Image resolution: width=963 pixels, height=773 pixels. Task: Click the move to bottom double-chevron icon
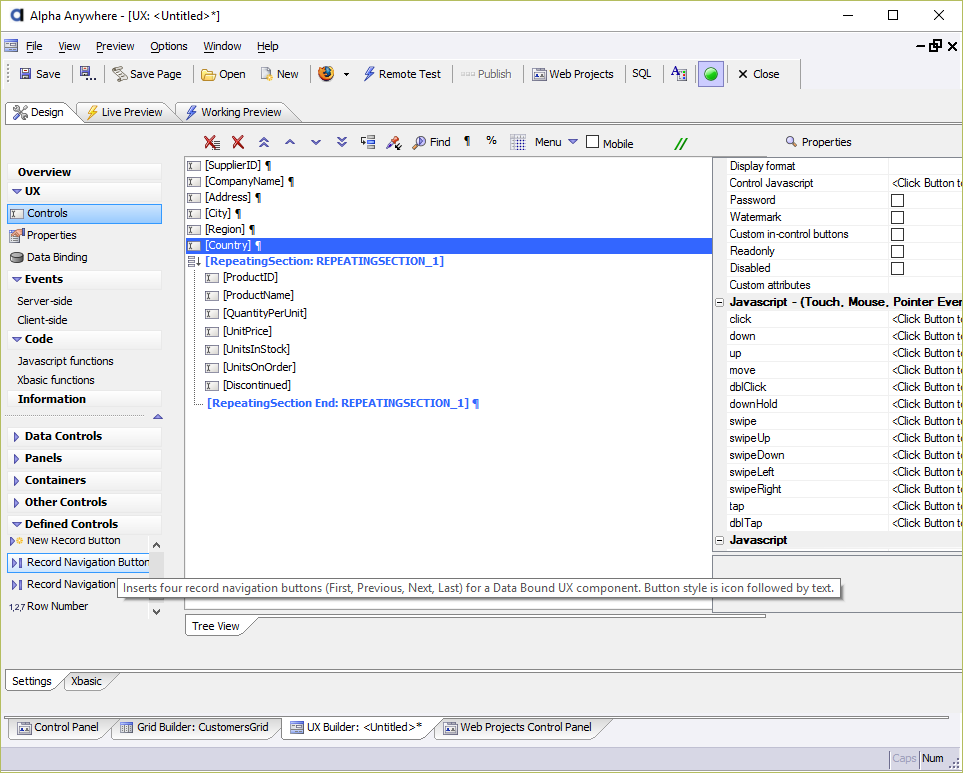[x=342, y=142]
